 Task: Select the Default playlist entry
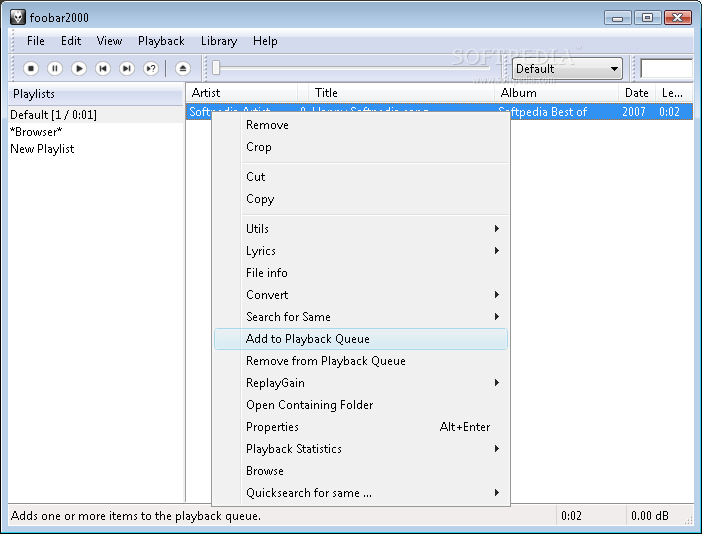click(96, 115)
